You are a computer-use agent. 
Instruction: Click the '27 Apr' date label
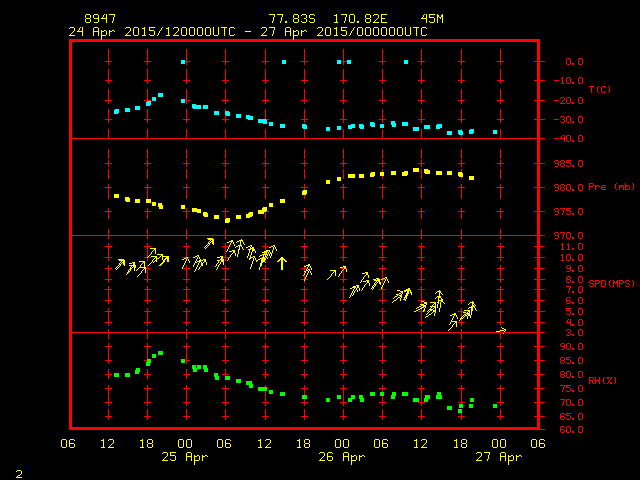[x=499, y=457]
